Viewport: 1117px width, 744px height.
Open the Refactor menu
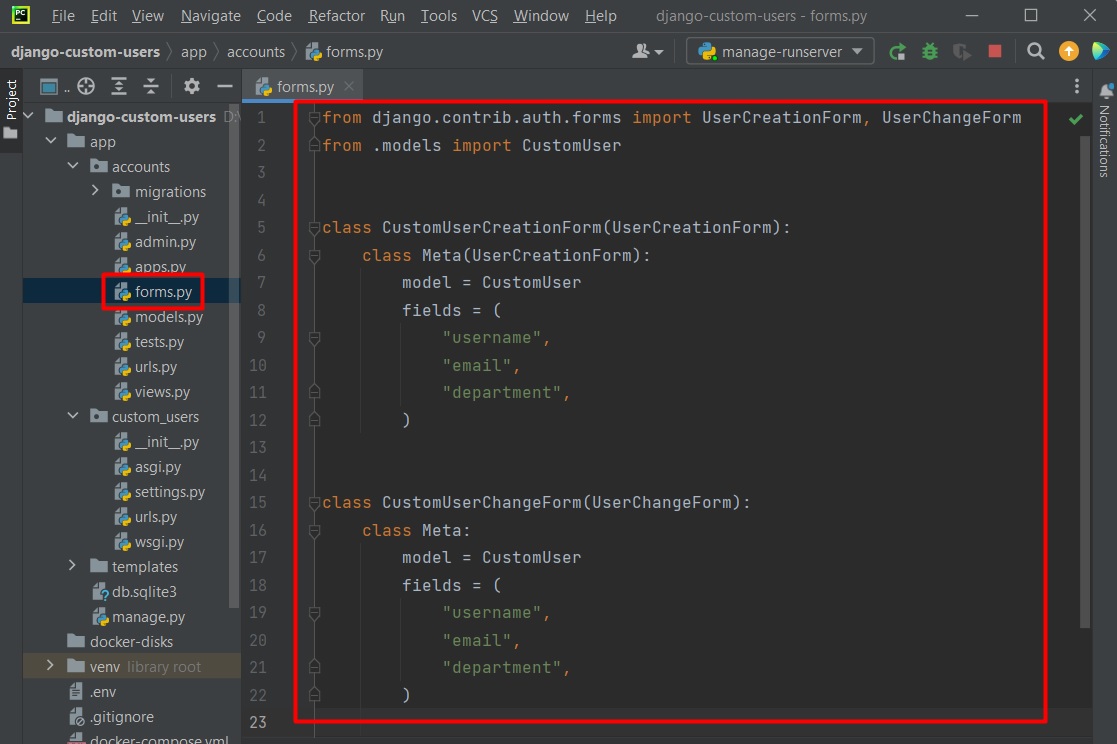[336, 16]
